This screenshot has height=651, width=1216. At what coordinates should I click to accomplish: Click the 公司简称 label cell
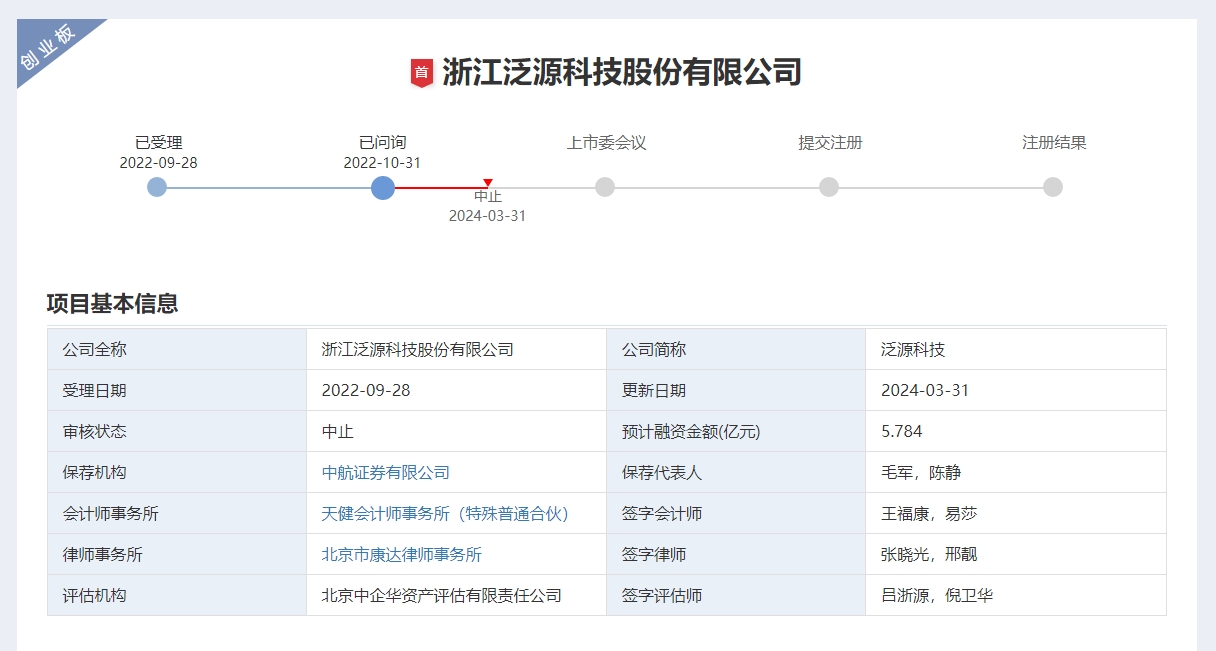coord(736,350)
